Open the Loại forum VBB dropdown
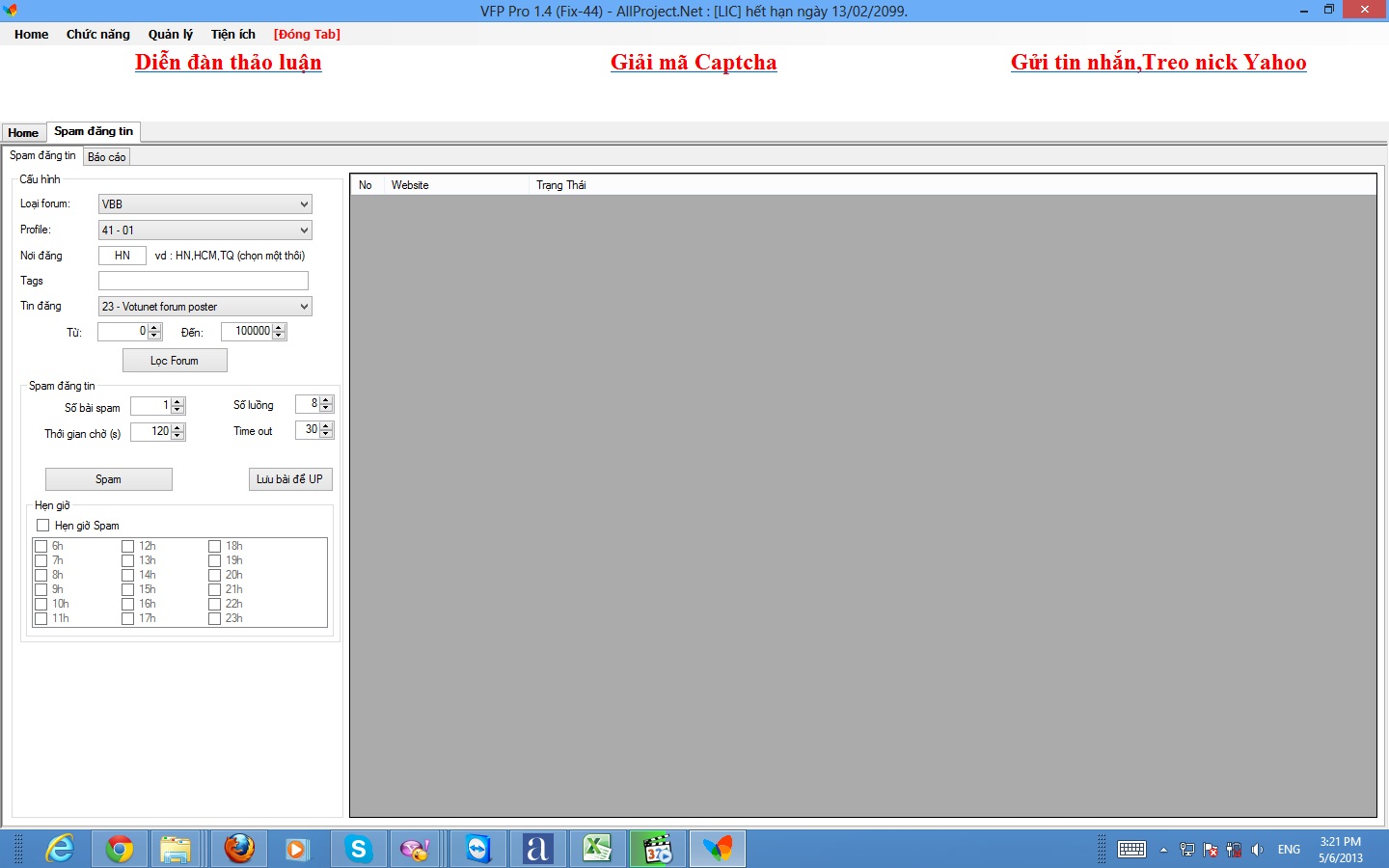This screenshot has height=868, width=1389. click(x=205, y=204)
